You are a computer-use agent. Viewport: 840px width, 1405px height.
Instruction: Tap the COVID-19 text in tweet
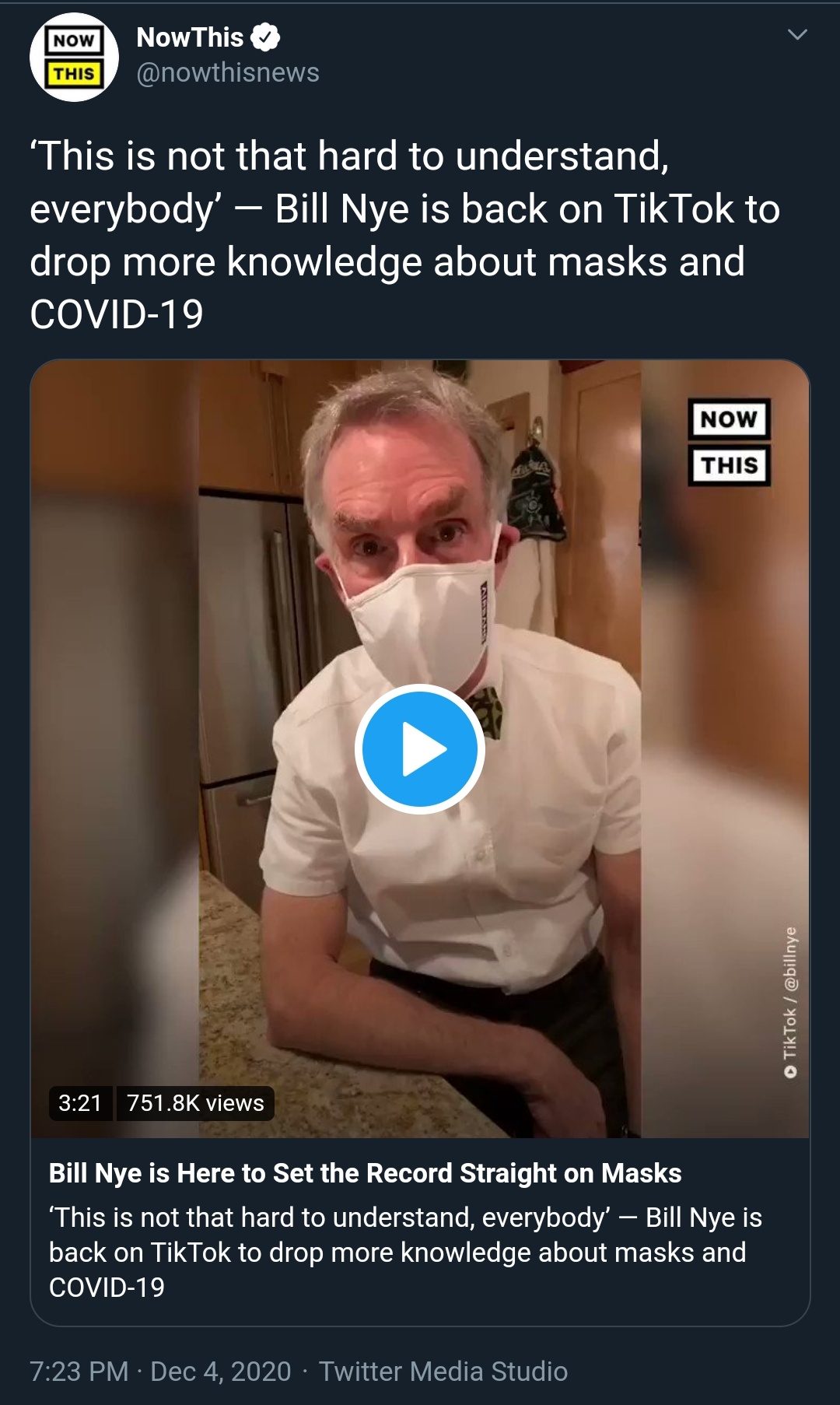pos(117,314)
